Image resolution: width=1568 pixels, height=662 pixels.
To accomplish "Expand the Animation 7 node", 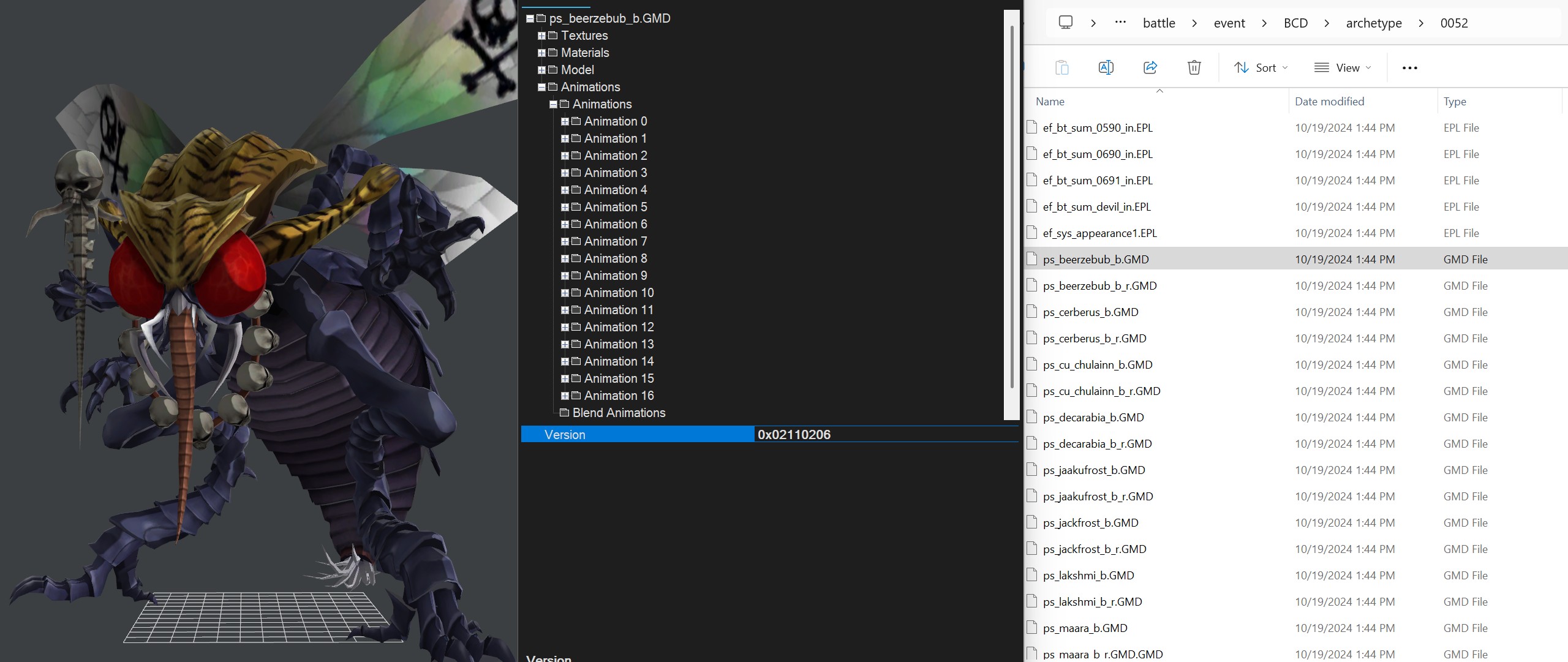I will [x=565, y=241].
